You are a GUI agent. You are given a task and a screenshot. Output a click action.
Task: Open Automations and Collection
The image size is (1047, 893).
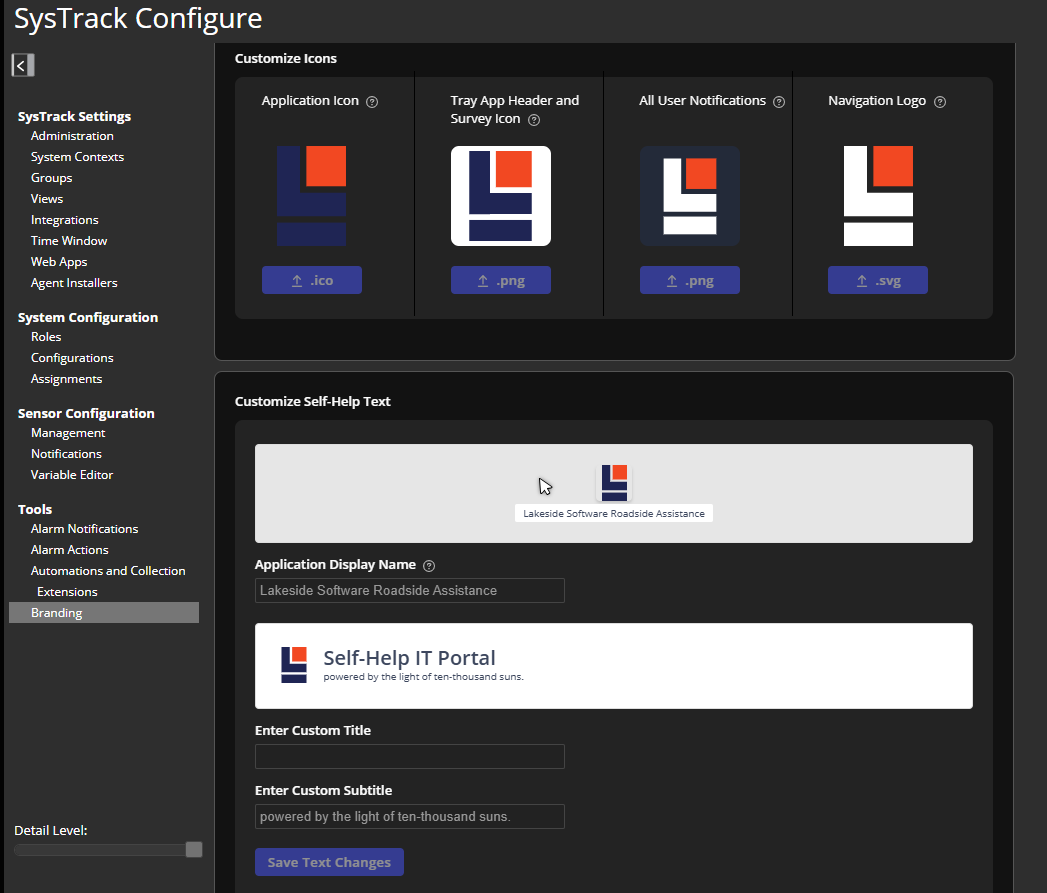pyautogui.click(x=108, y=571)
